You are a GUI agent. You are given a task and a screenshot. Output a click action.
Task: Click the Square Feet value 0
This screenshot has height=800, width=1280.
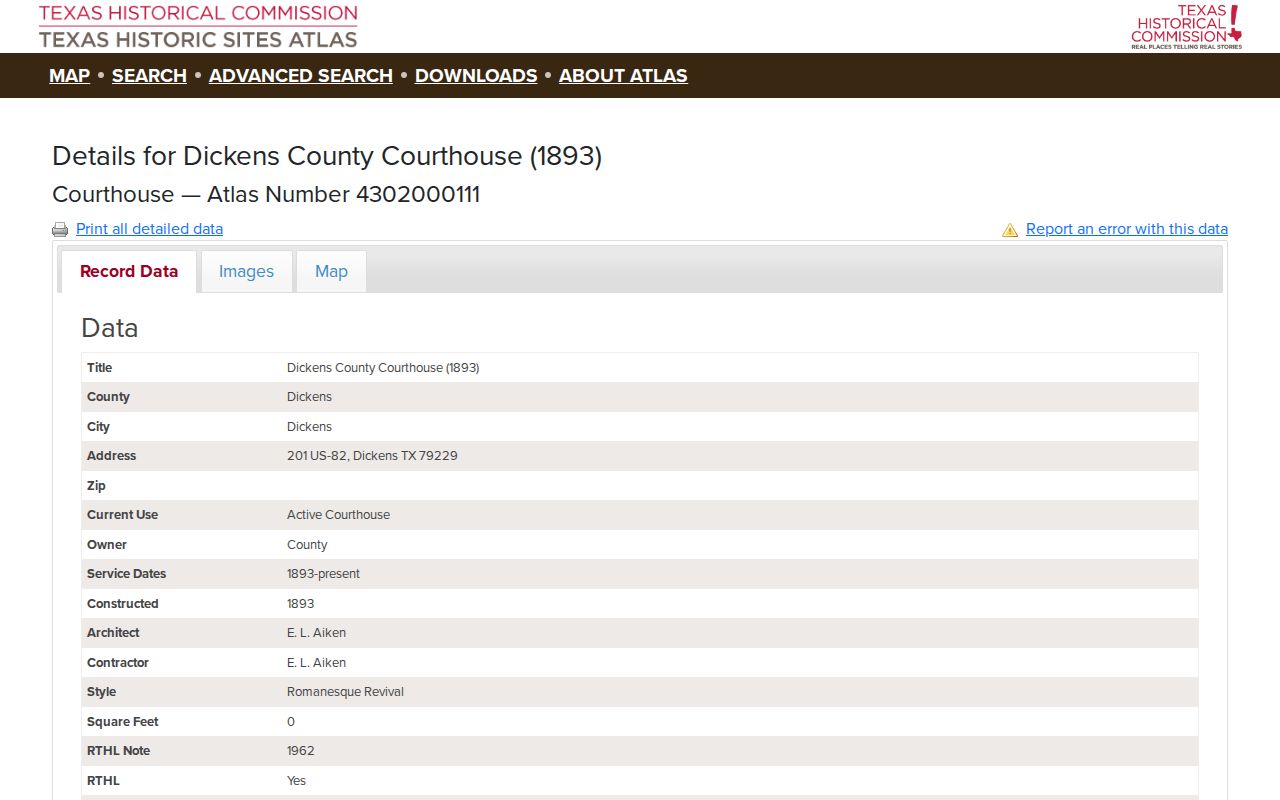[x=291, y=722]
